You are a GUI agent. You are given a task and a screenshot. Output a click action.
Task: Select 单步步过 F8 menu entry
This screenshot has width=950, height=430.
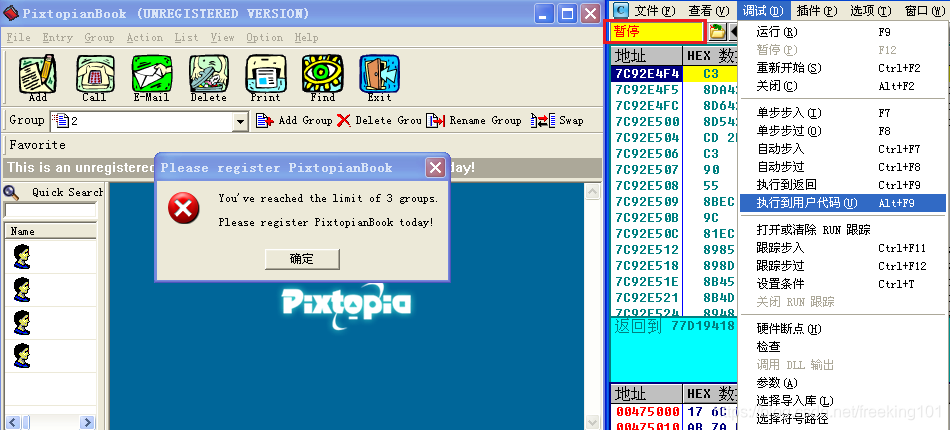tap(843, 131)
